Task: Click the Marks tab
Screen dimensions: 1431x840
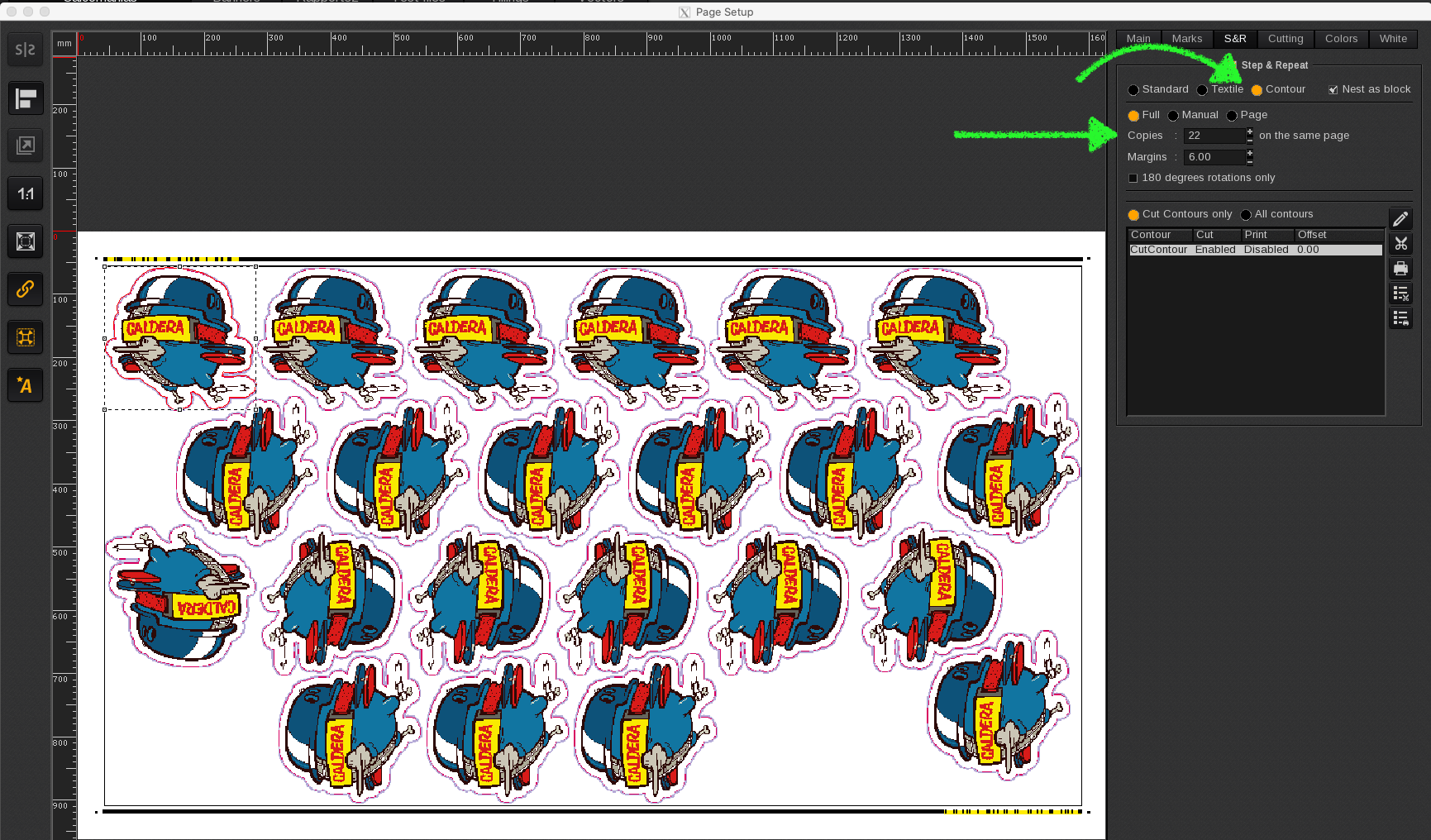Action: coord(1187,38)
